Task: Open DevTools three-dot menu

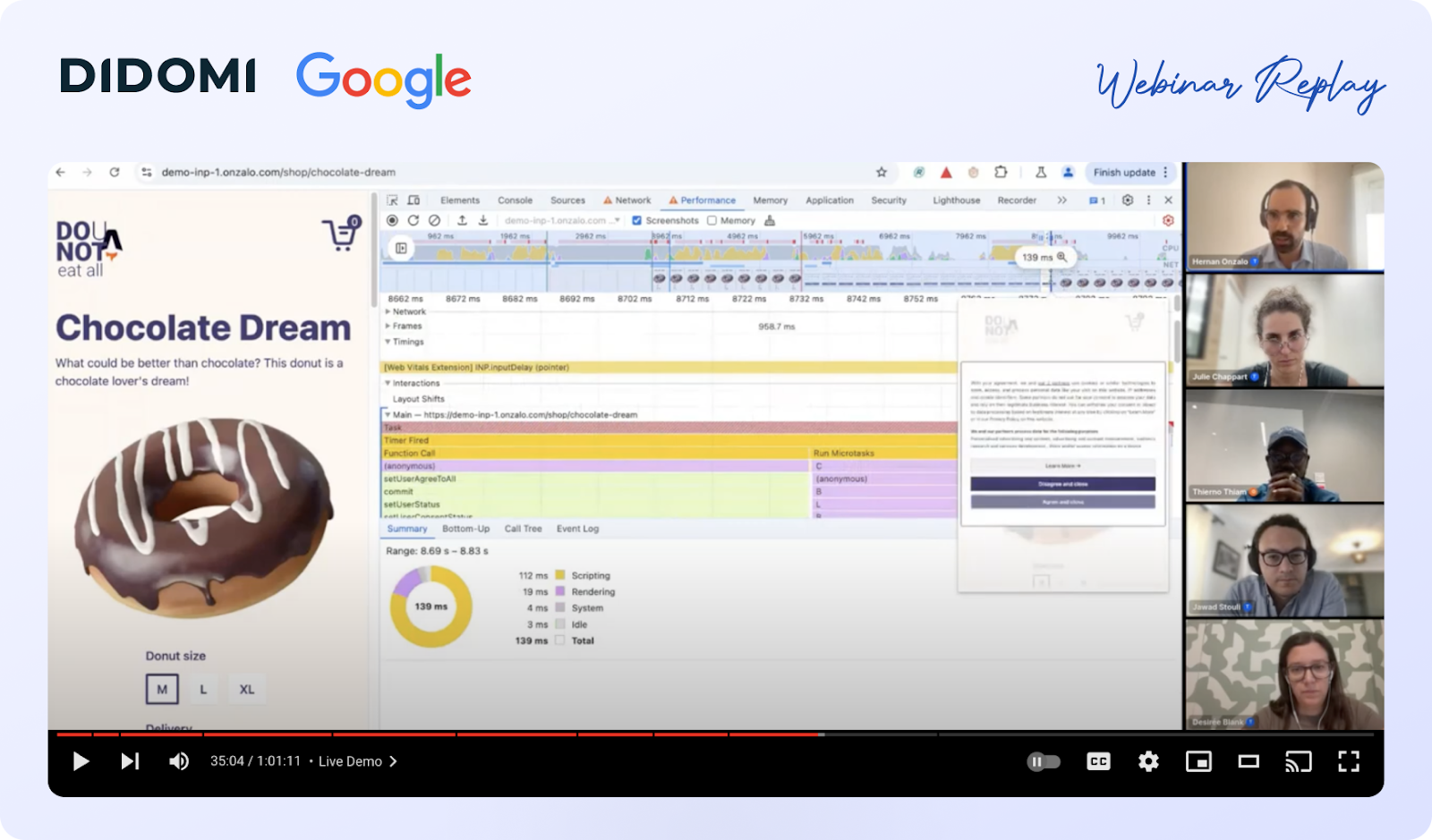Action: (1148, 200)
